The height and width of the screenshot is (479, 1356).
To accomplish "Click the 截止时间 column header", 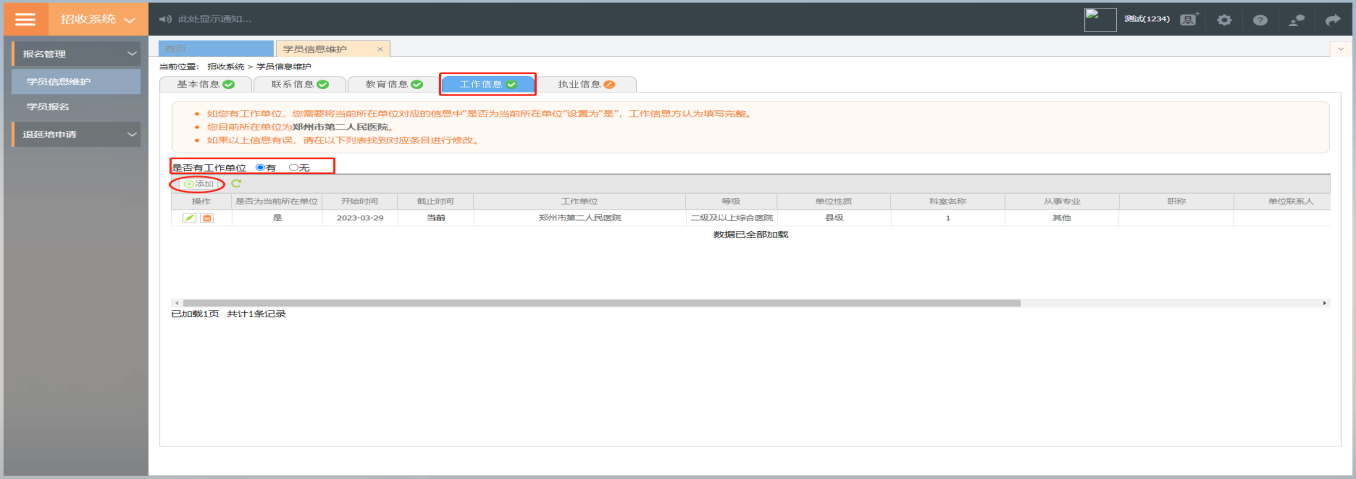I will (x=436, y=201).
